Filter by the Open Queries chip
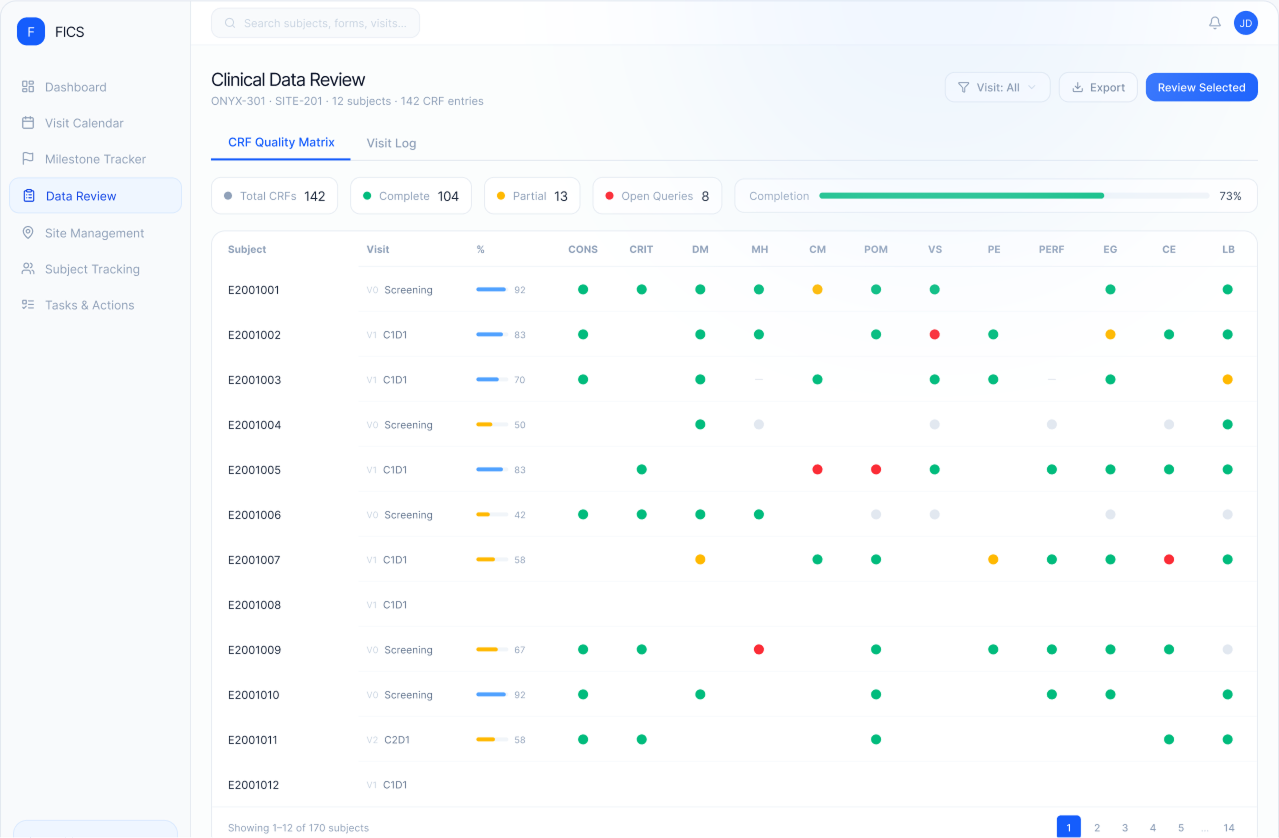This screenshot has width=1279, height=838. tap(656, 195)
